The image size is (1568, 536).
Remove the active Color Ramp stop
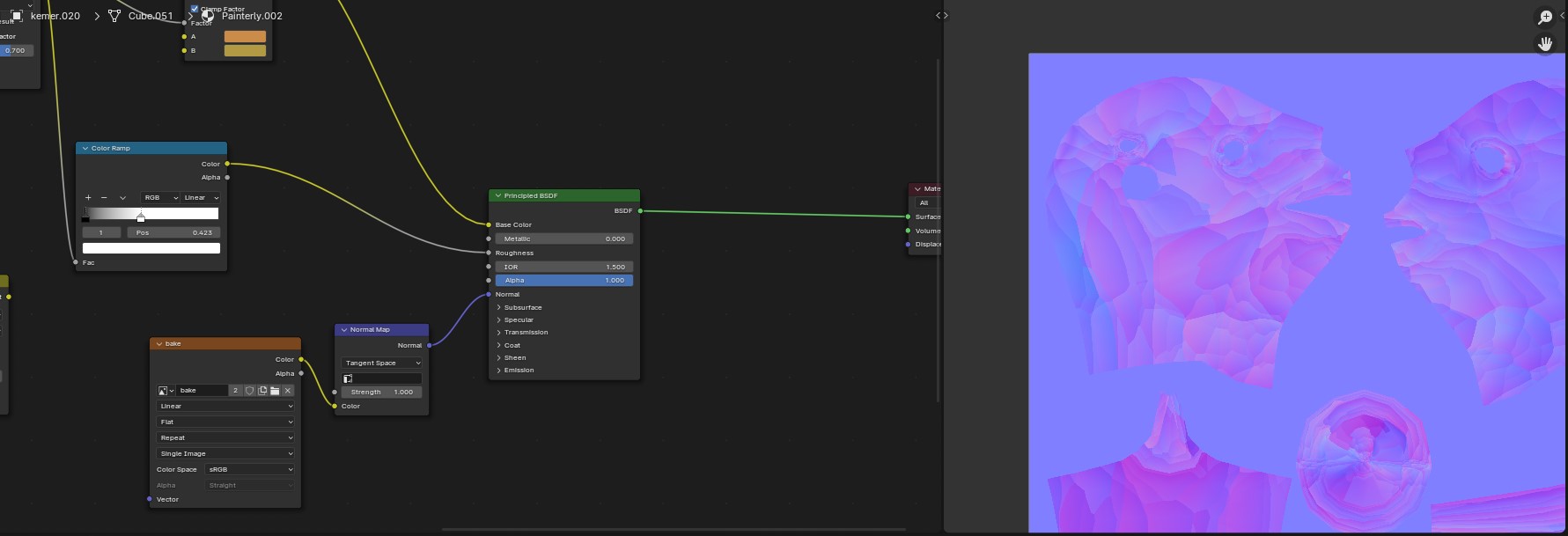(104, 198)
